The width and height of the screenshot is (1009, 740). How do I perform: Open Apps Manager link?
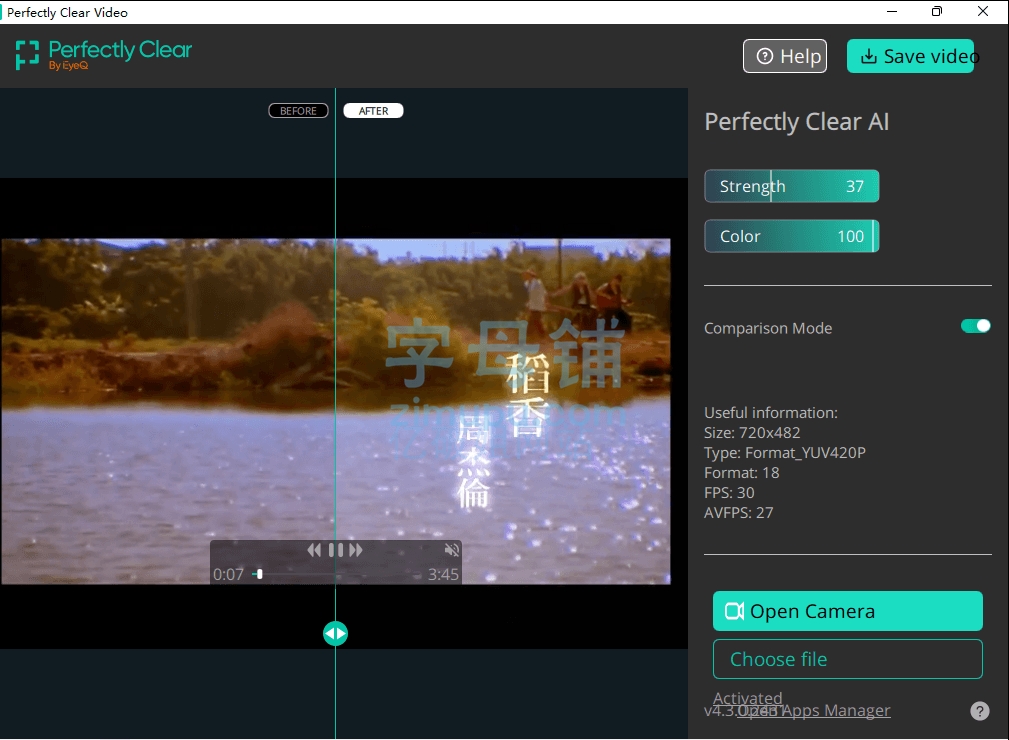(x=814, y=710)
